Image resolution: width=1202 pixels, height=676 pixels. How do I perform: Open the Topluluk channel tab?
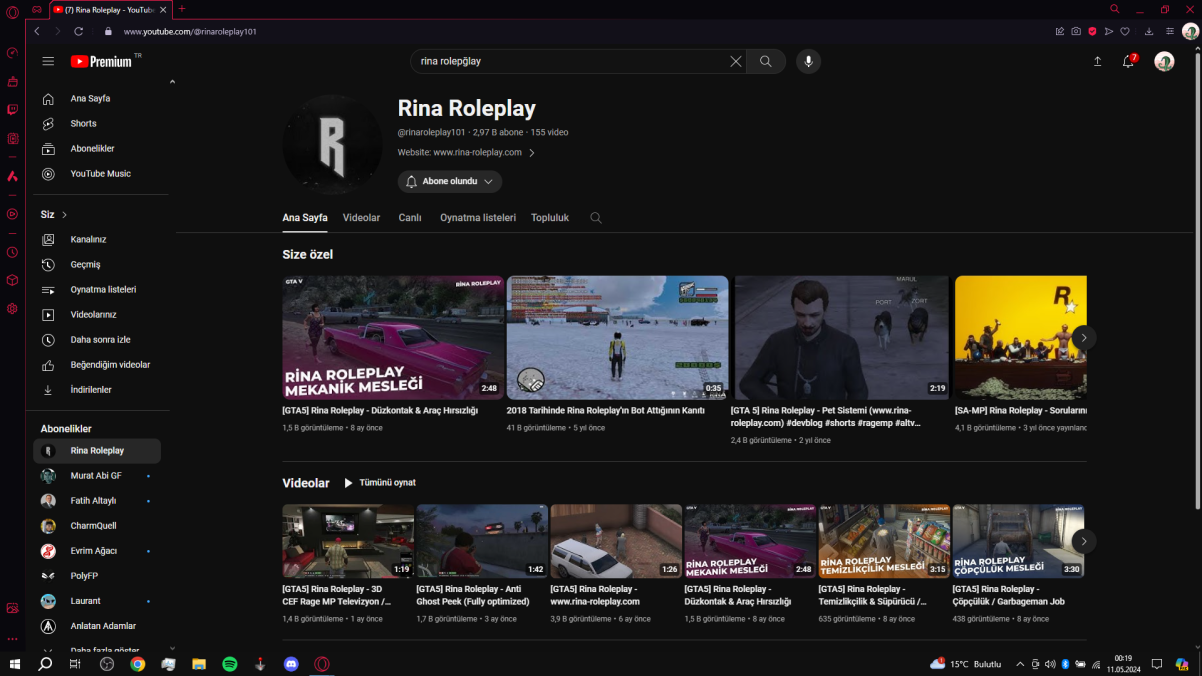click(550, 218)
